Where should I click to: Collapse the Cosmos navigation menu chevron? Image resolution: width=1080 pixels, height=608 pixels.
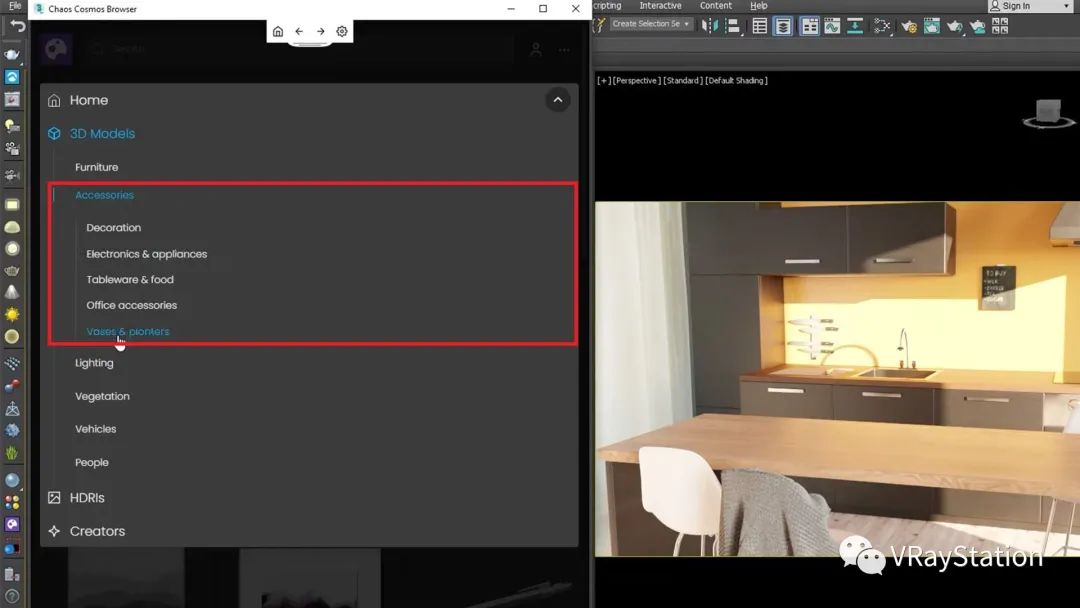[x=558, y=100]
